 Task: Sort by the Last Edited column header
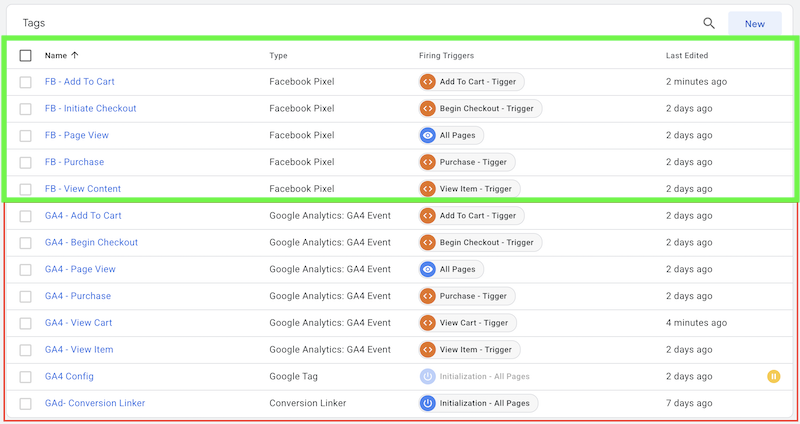coord(686,56)
